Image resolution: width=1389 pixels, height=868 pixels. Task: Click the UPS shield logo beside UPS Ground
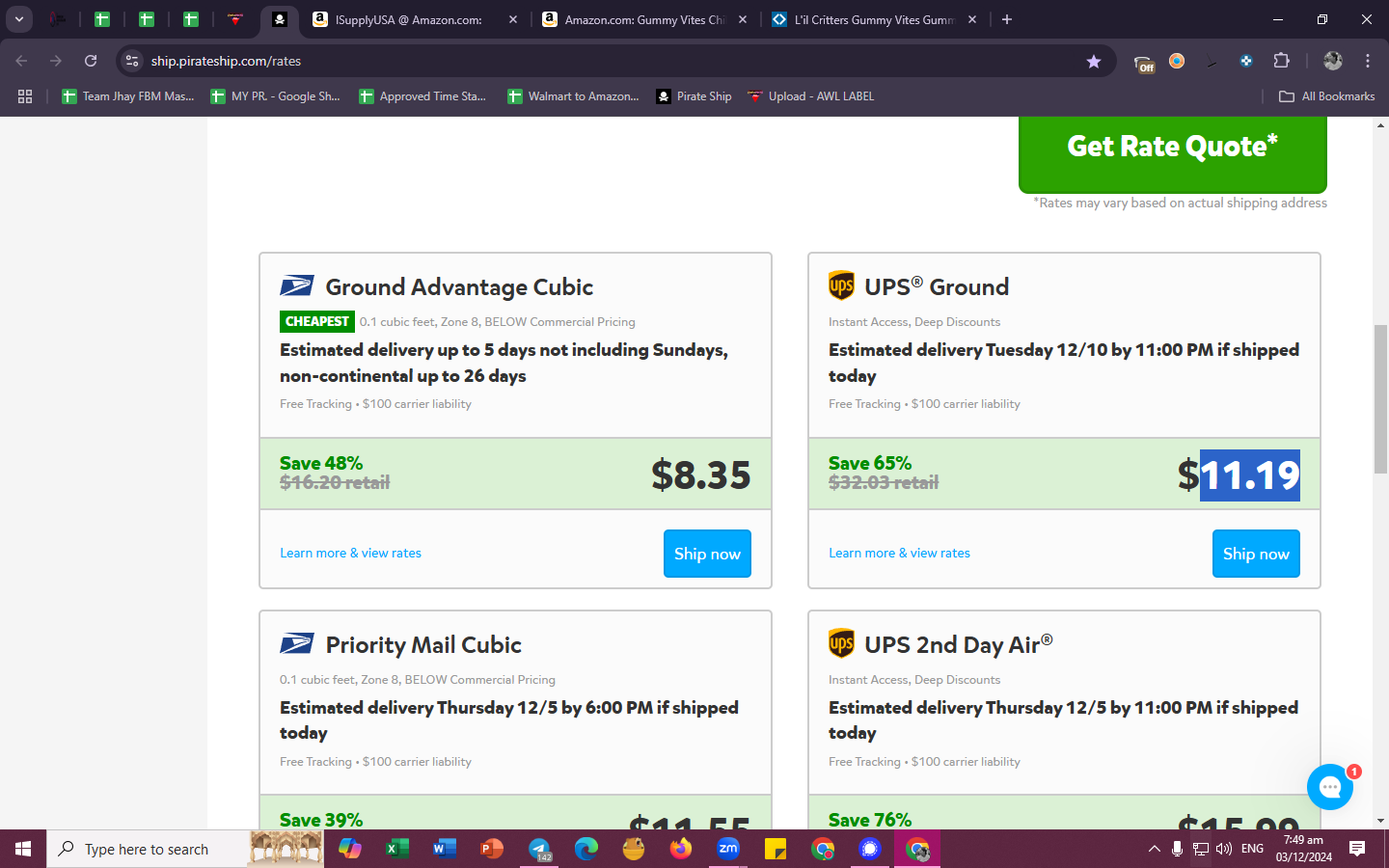[841, 285]
